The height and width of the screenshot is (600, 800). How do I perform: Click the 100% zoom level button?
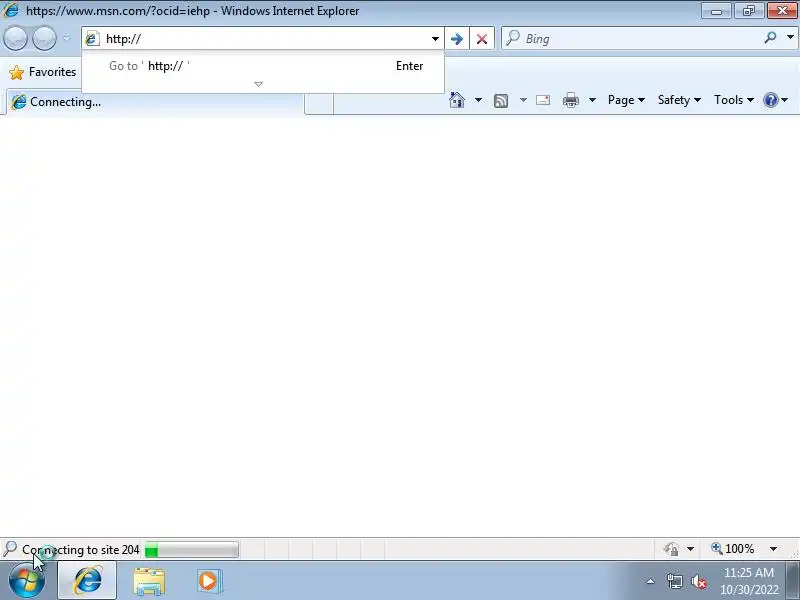point(733,549)
